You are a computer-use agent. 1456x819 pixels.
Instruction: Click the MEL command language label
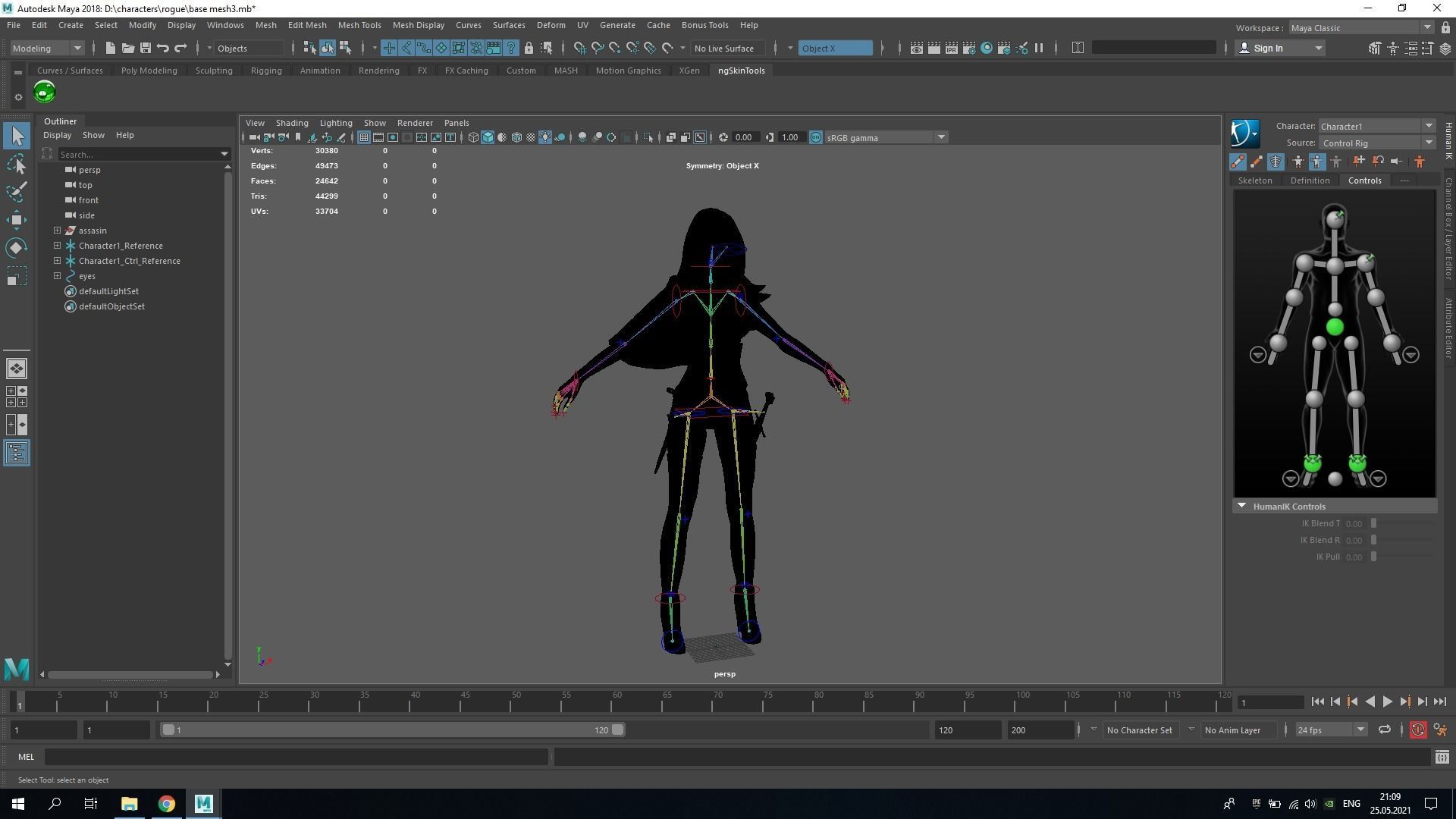(27, 757)
